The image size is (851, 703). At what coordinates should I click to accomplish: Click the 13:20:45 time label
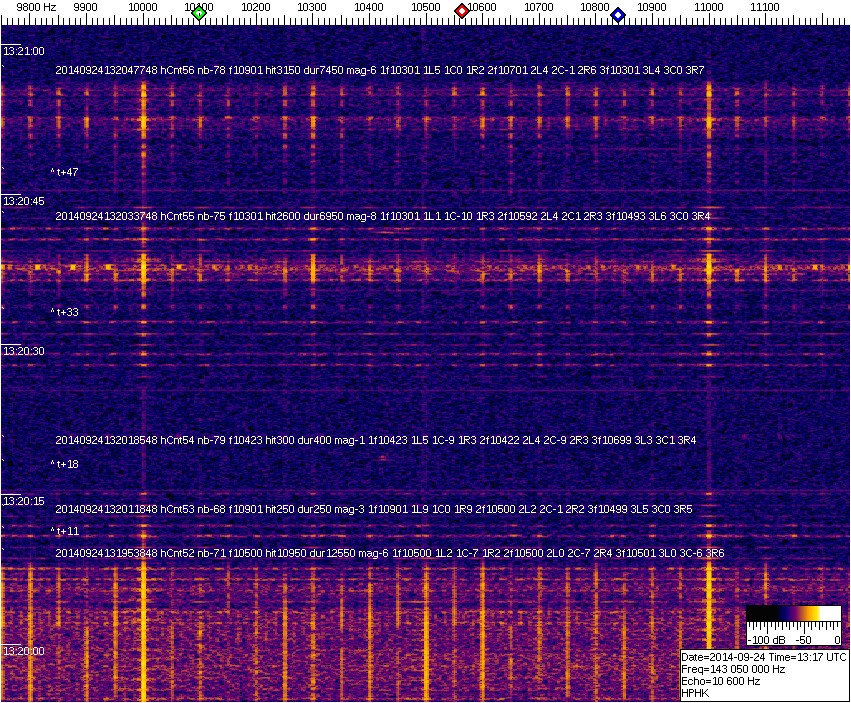(x=23, y=201)
